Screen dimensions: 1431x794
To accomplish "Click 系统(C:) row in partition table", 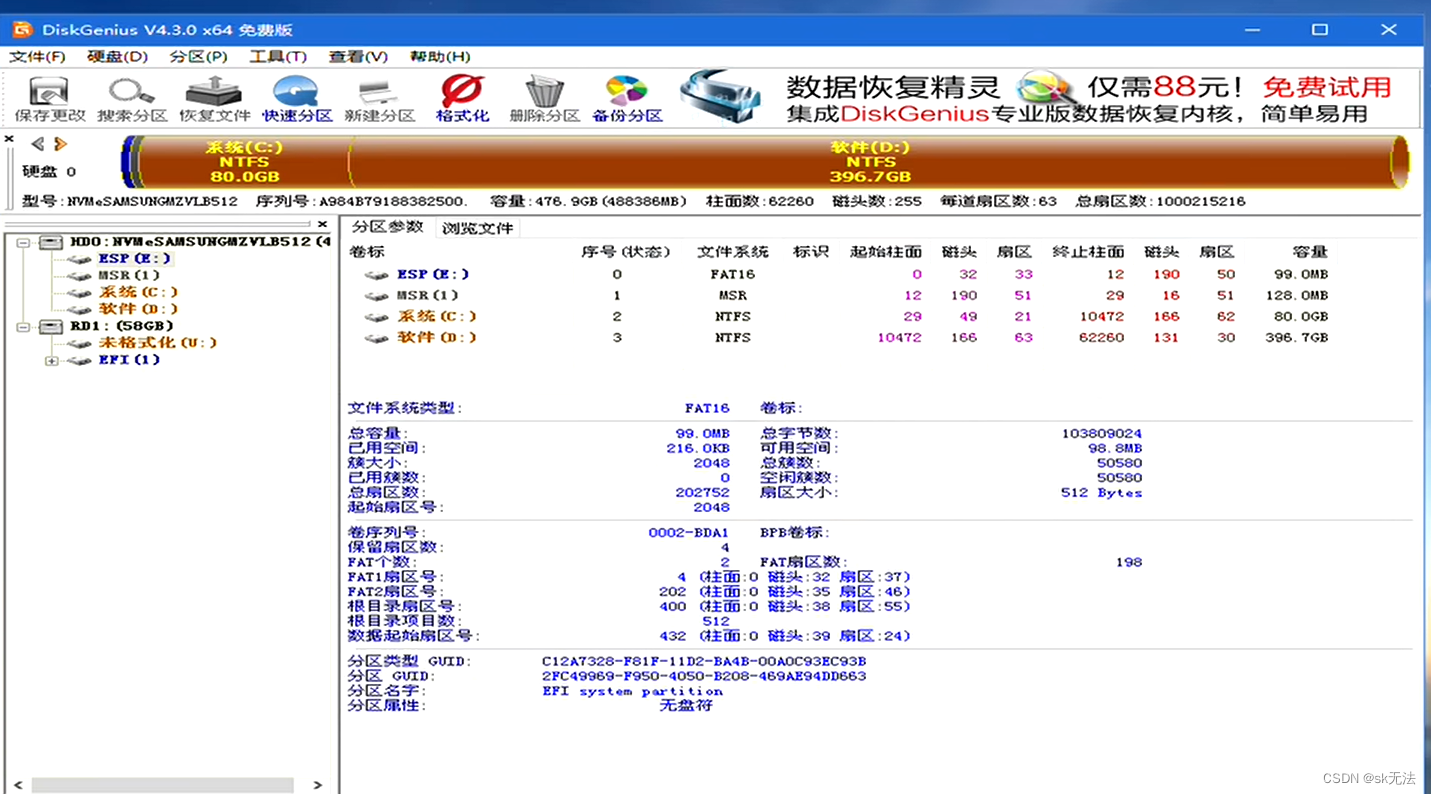I will 846,316.
